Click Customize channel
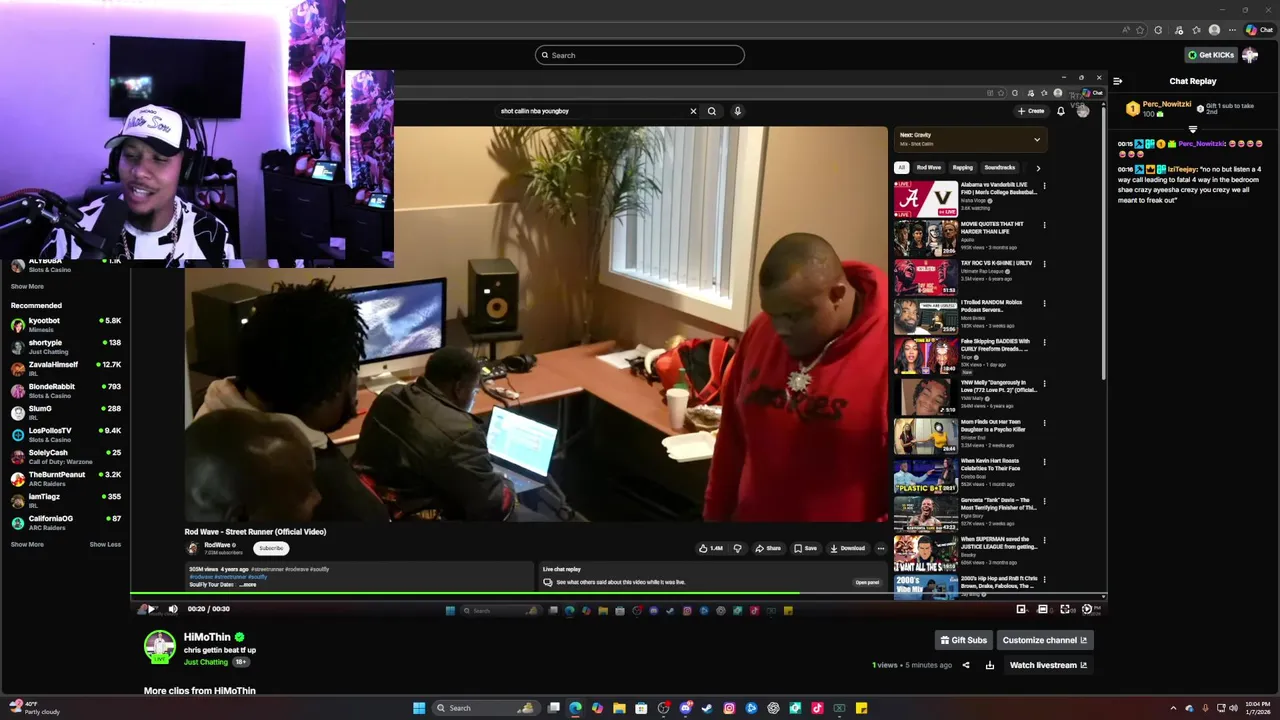Screen dimensions: 1280x720 click(x=1044, y=640)
